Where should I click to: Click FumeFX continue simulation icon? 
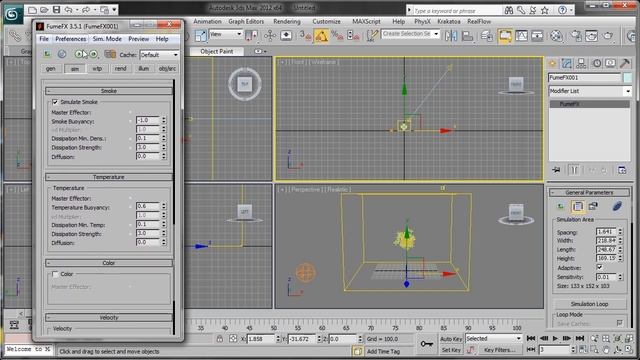pos(93,54)
